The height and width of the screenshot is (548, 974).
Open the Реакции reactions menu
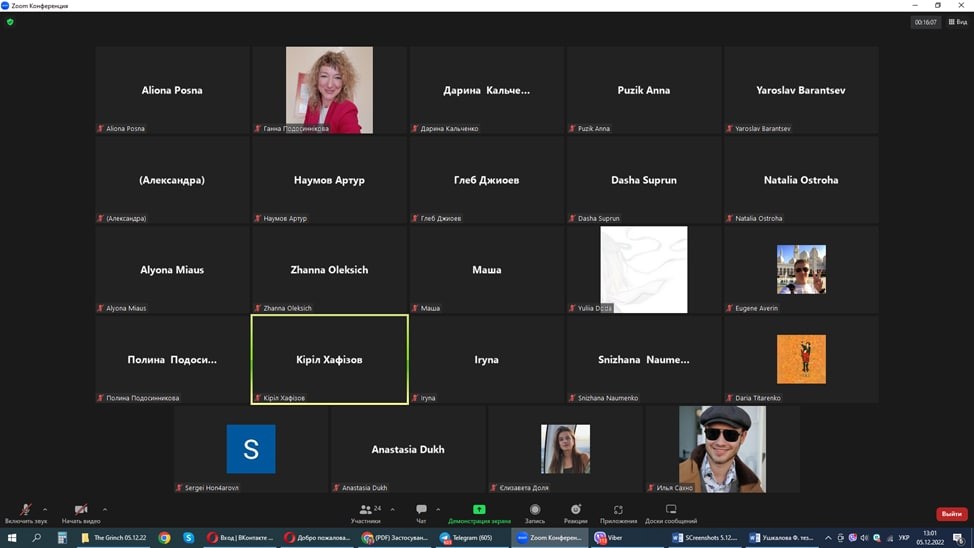click(576, 512)
